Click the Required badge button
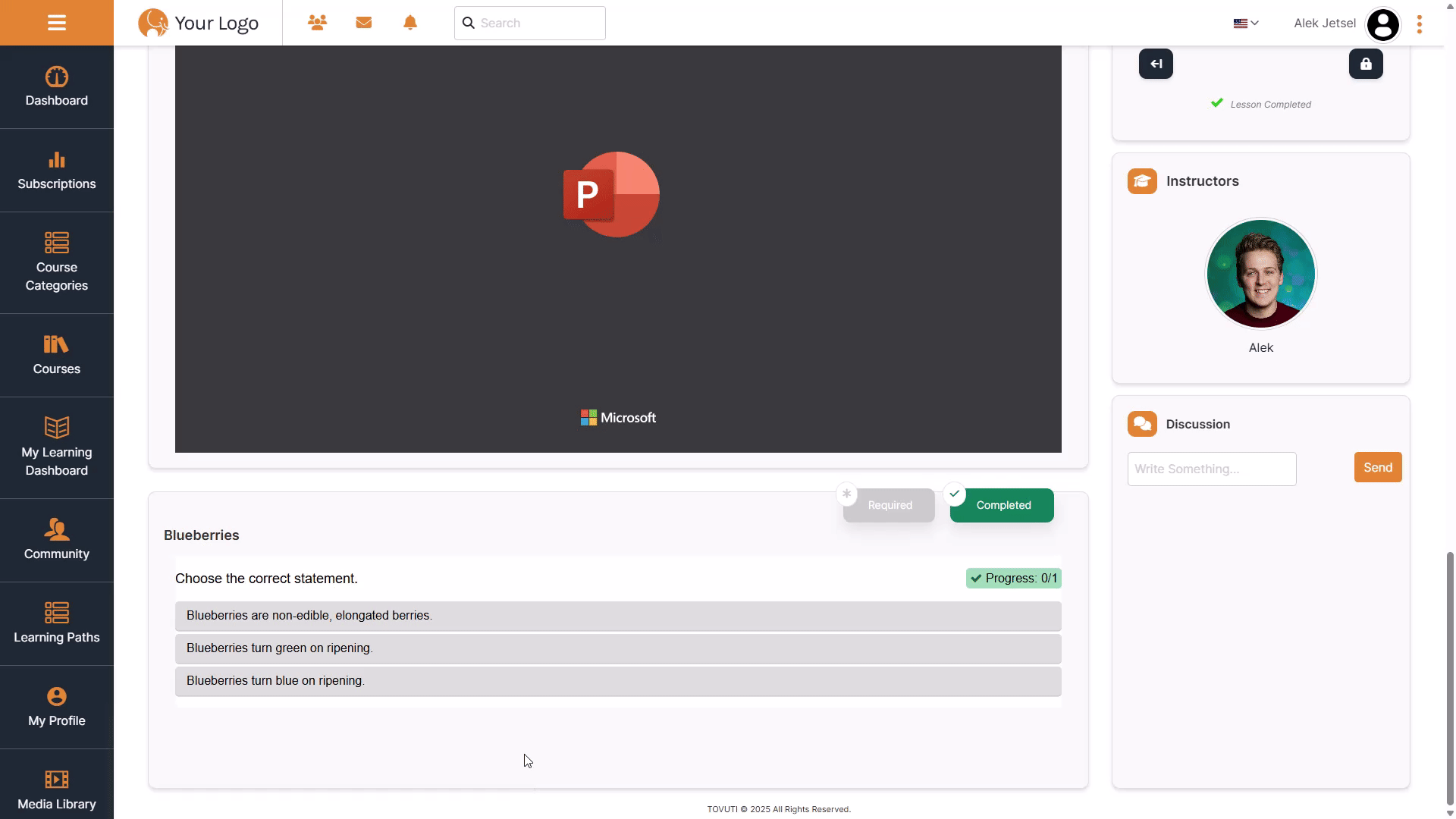This screenshot has width=1456, height=819. tap(889, 505)
